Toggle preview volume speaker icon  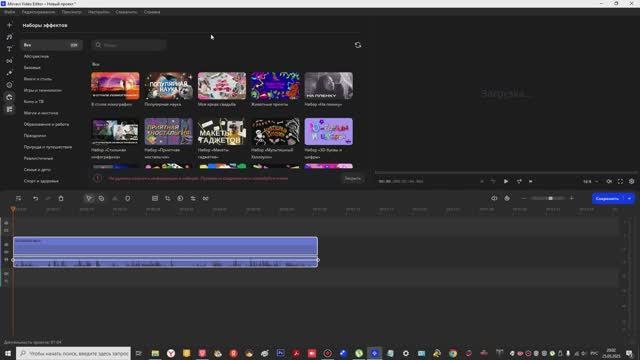tap(609, 182)
